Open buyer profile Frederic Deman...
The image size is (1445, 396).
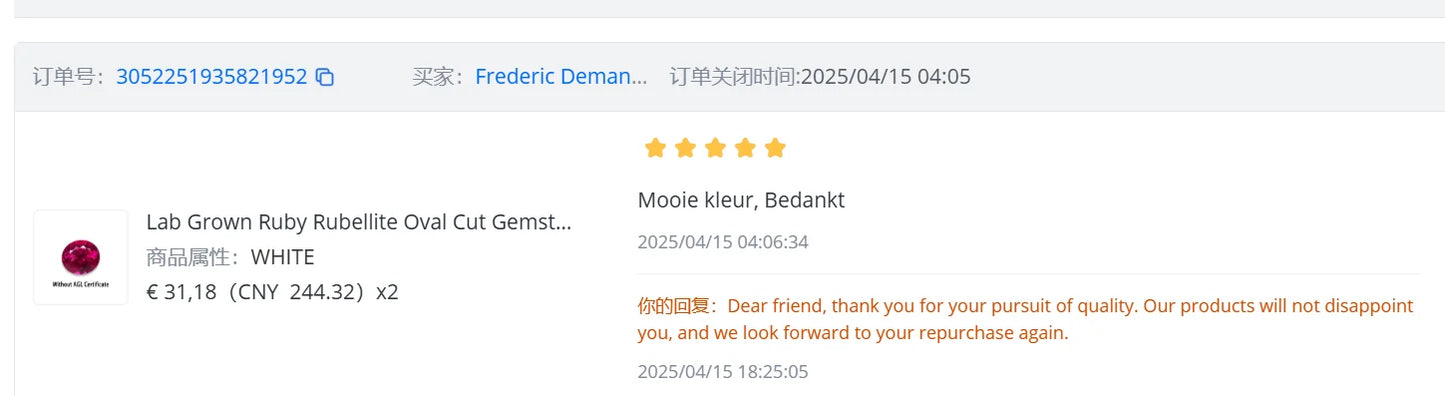561,77
